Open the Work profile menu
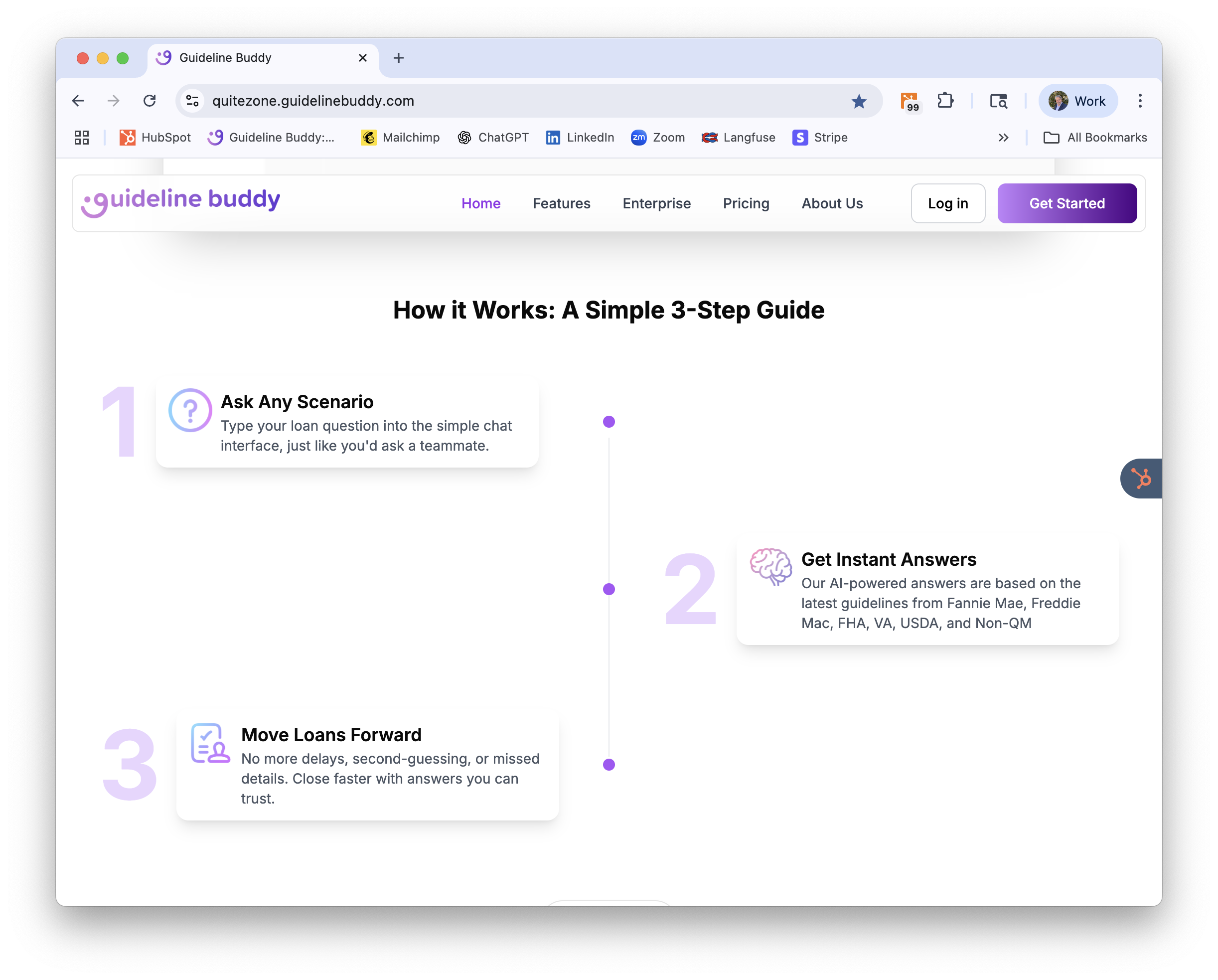This screenshot has width=1218, height=980. tap(1077, 101)
